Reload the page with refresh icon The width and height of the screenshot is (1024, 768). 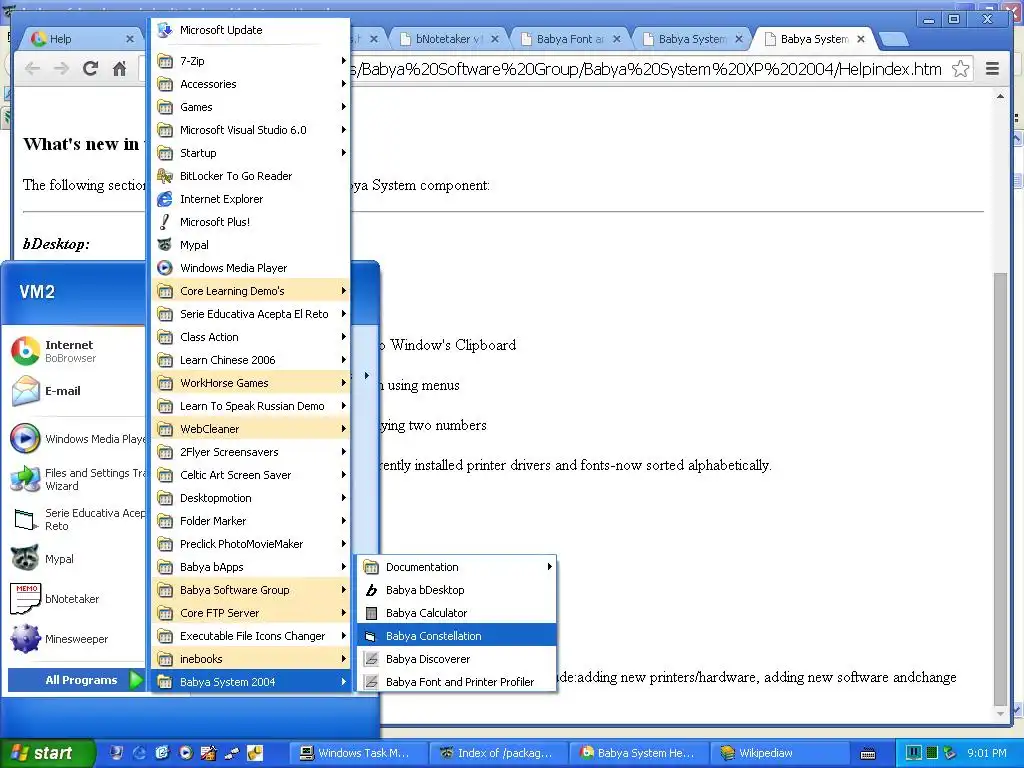pos(91,69)
